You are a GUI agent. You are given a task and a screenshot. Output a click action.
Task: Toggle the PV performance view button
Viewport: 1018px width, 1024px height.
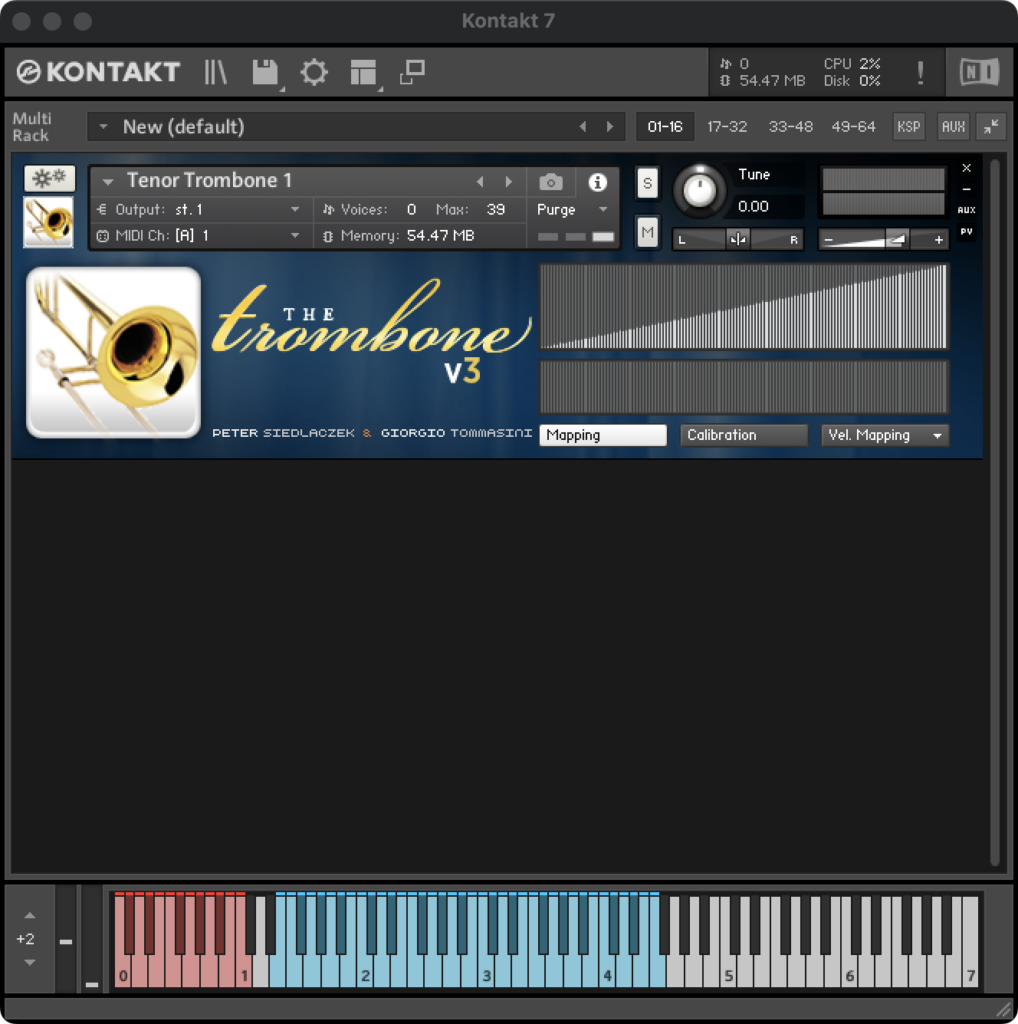tap(966, 232)
